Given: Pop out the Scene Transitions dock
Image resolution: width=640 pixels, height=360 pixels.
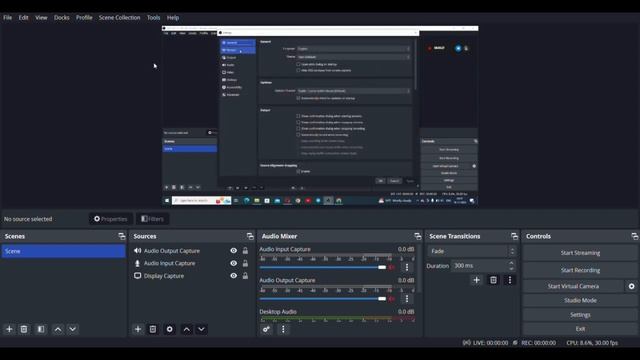Looking at the screenshot, I should tap(514, 236).
